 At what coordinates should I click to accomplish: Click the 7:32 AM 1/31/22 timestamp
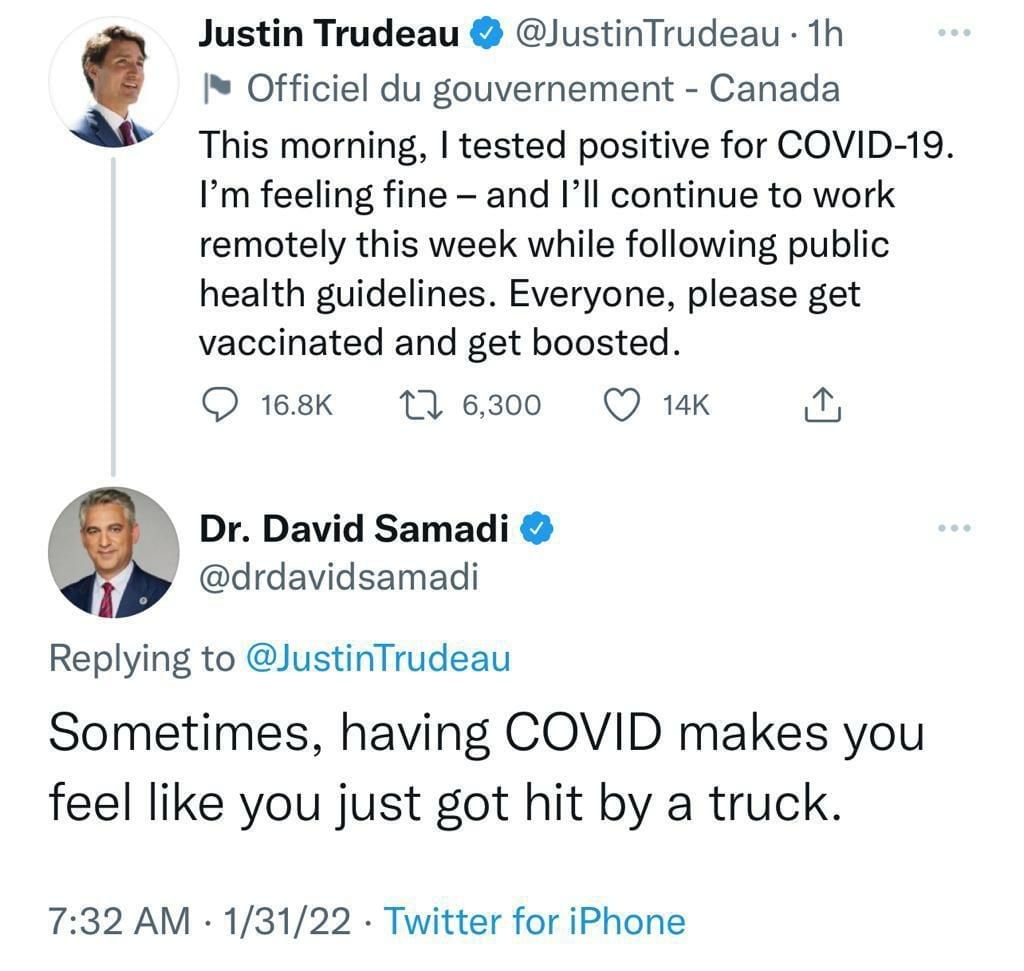click(x=200, y=921)
